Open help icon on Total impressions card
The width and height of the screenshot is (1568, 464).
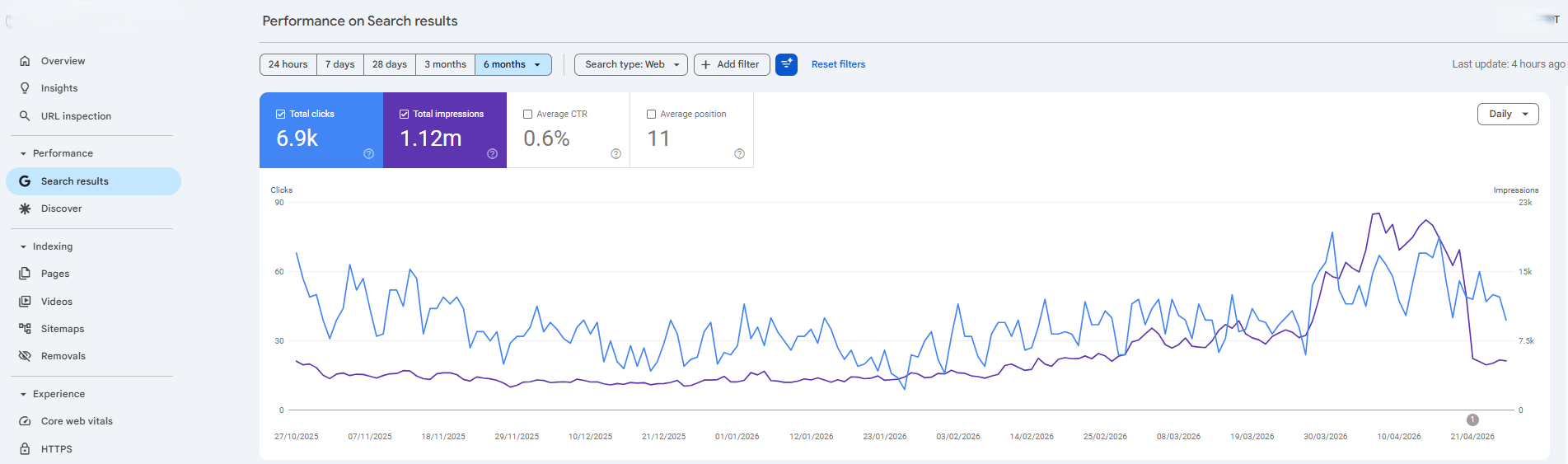(492, 154)
